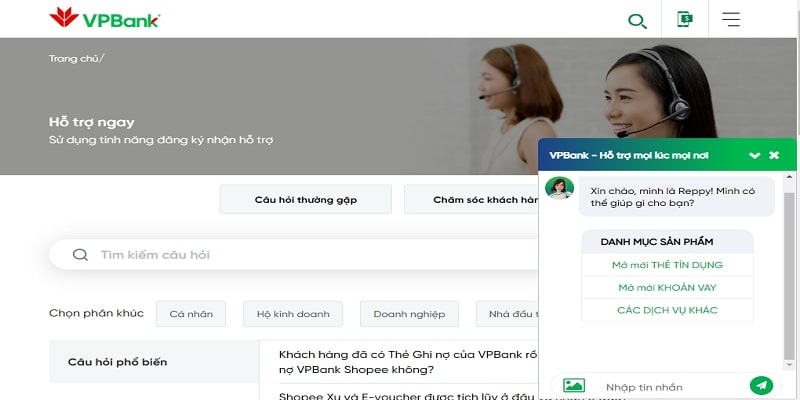The width and height of the screenshot is (800, 400).
Task: Choose Mở mới THẺ TÍN DỤNG option
Action: coord(667,265)
